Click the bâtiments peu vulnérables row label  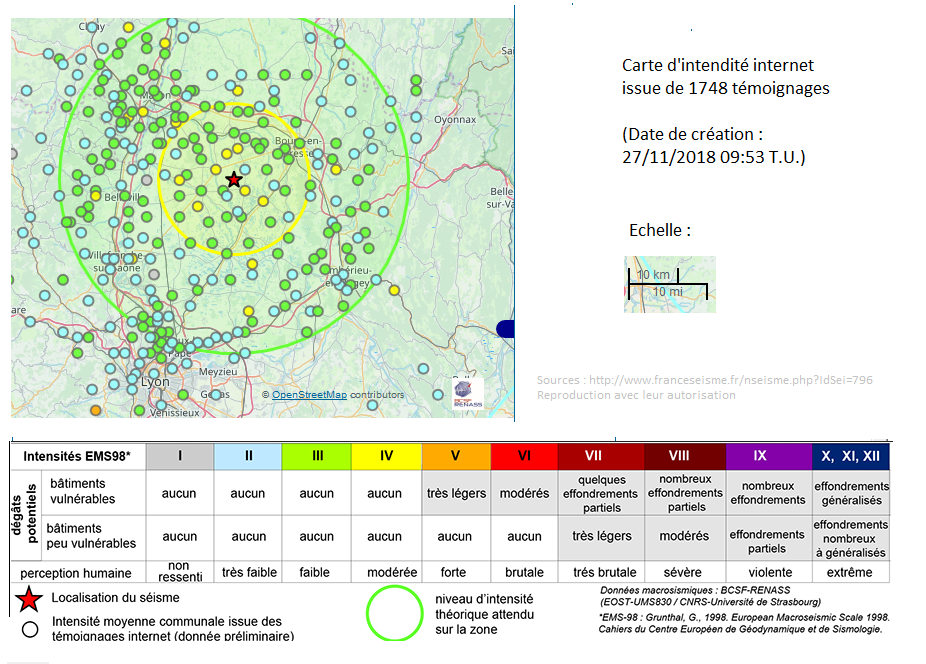(92, 536)
